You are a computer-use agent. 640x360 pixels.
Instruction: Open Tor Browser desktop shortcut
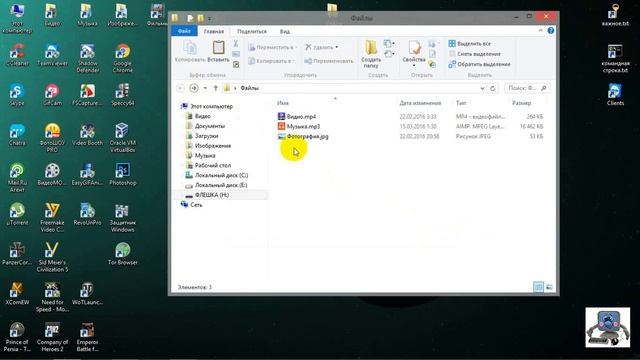pos(122,254)
